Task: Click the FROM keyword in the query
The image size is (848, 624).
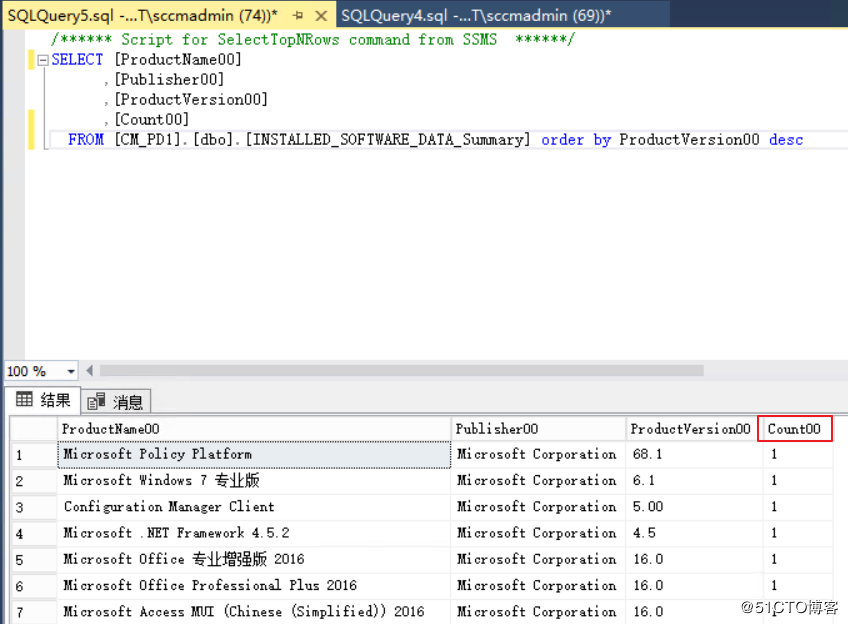Action: [86, 140]
